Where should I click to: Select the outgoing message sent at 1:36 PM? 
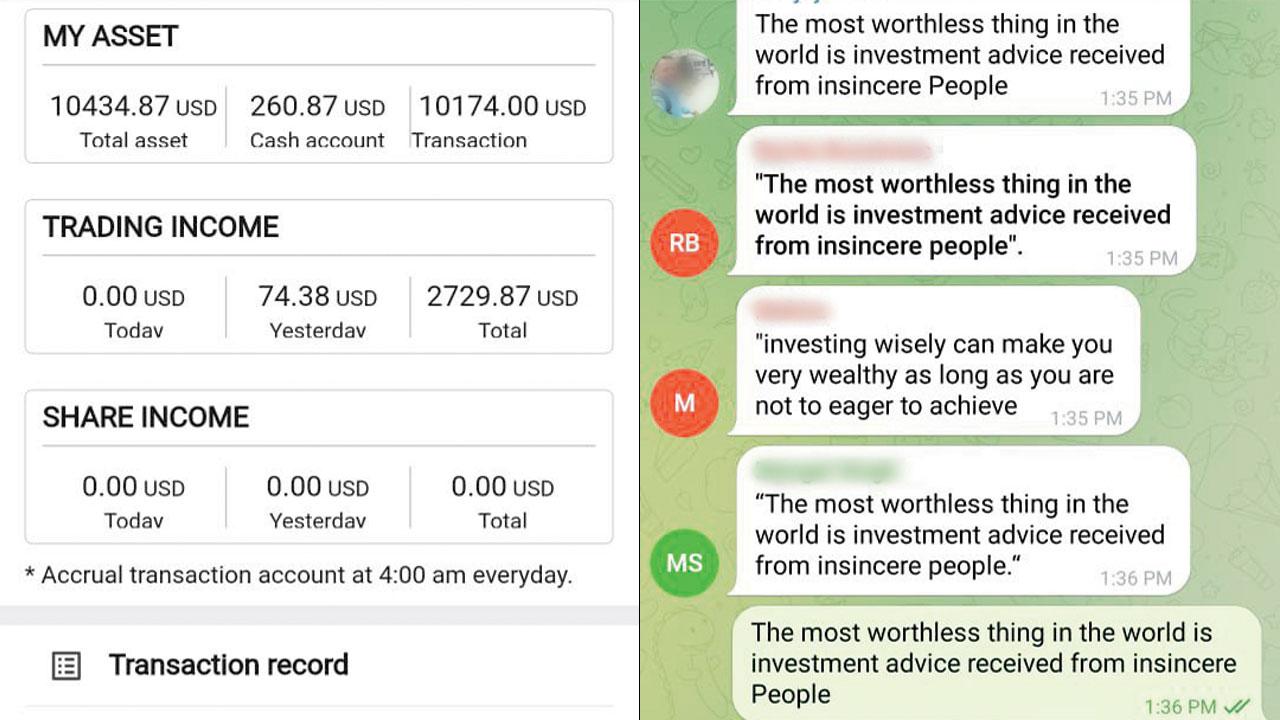994,663
